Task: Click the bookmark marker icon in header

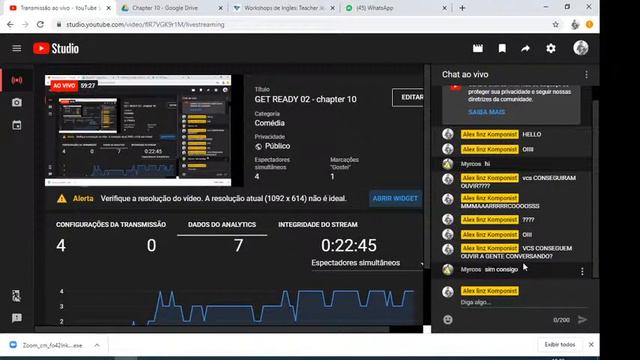Action: [x=502, y=49]
